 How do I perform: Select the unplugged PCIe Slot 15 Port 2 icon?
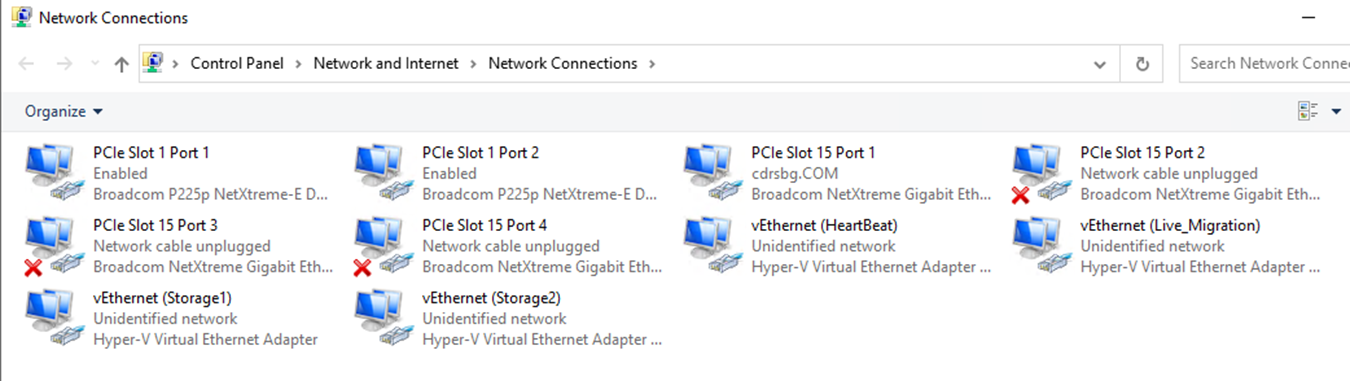pyautogui.click(x=1039, y=173)
